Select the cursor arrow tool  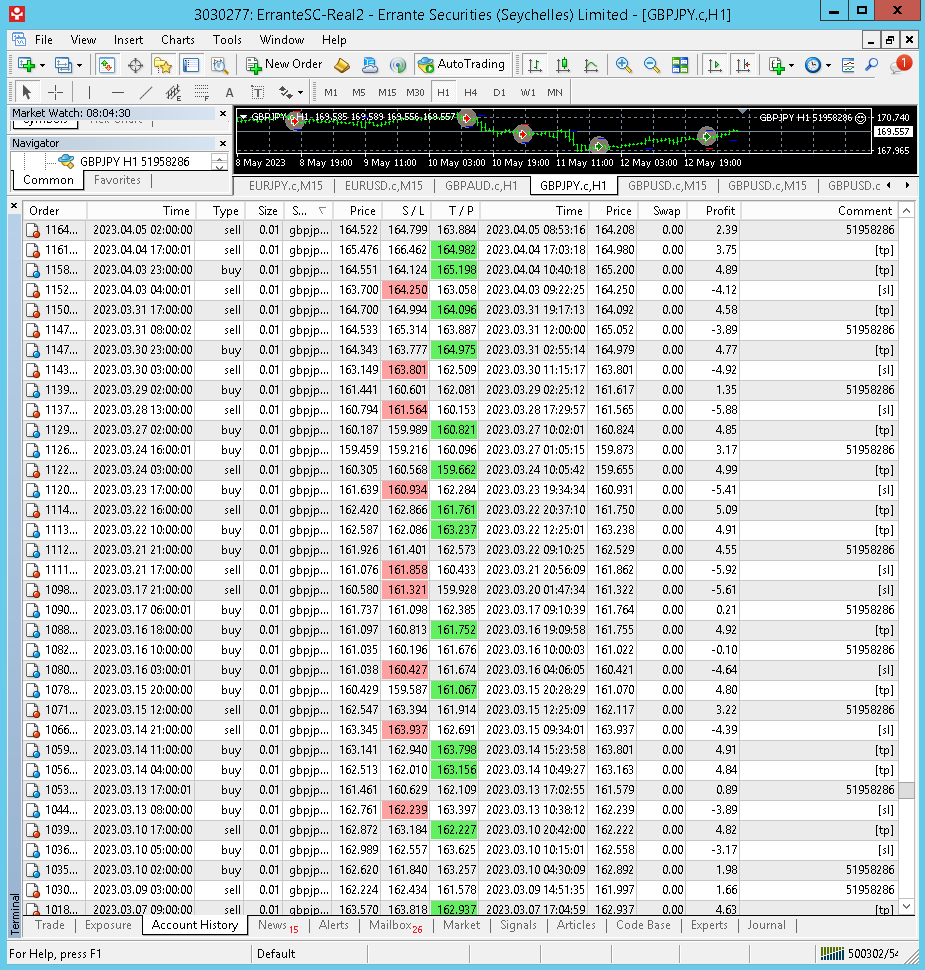pos(26,92)
